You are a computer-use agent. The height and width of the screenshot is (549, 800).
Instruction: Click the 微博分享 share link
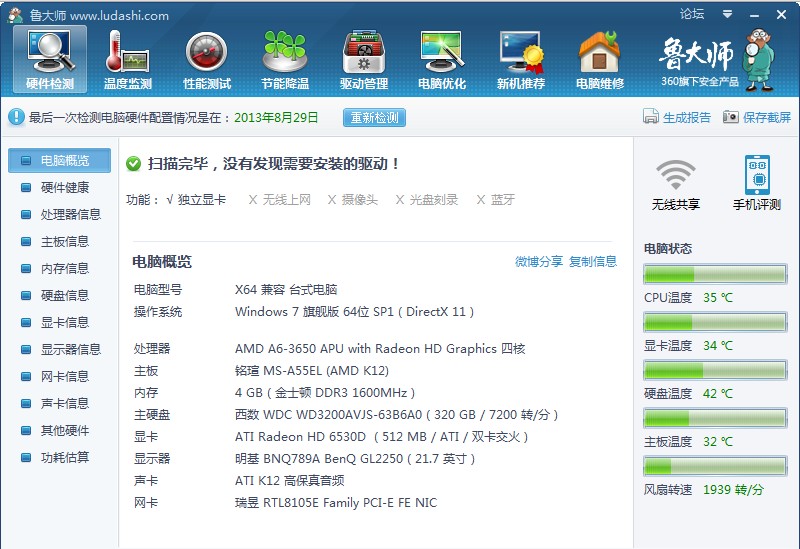(538, 262)
